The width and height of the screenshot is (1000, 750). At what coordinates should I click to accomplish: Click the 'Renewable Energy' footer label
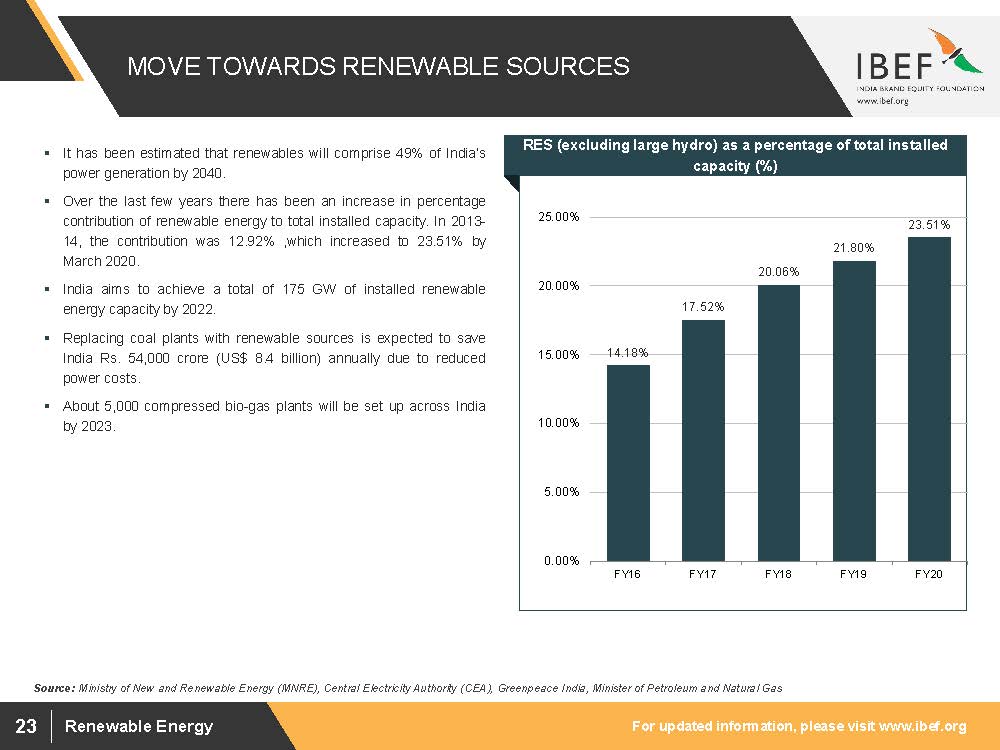tap(139, 726)
